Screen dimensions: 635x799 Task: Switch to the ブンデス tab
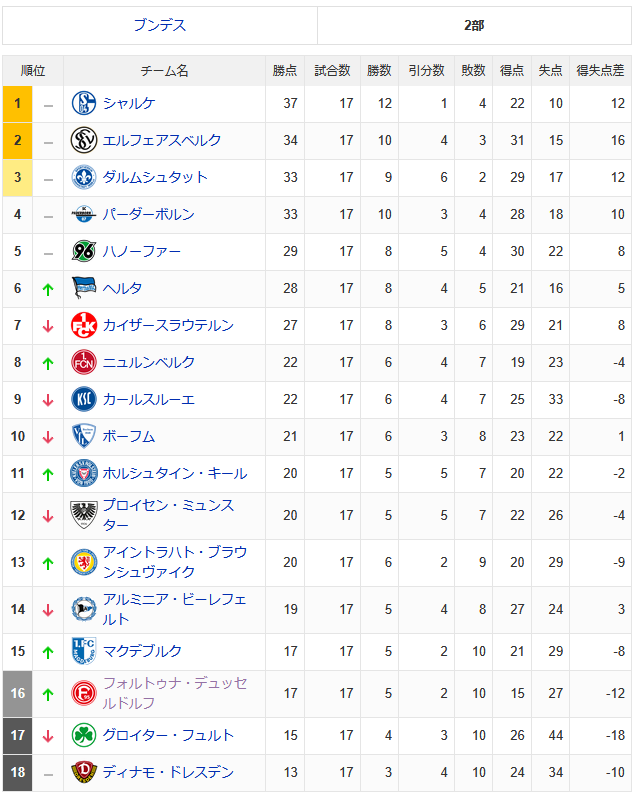point(160,25)
